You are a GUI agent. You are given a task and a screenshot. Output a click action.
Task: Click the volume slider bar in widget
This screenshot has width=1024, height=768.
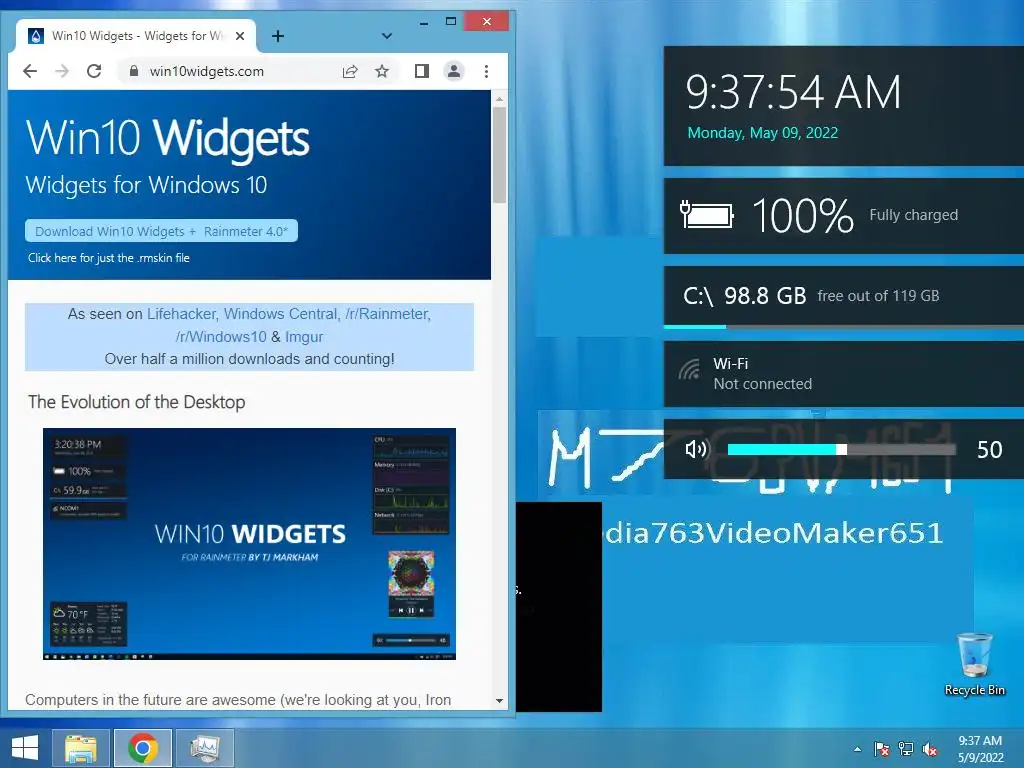[841, 449]
